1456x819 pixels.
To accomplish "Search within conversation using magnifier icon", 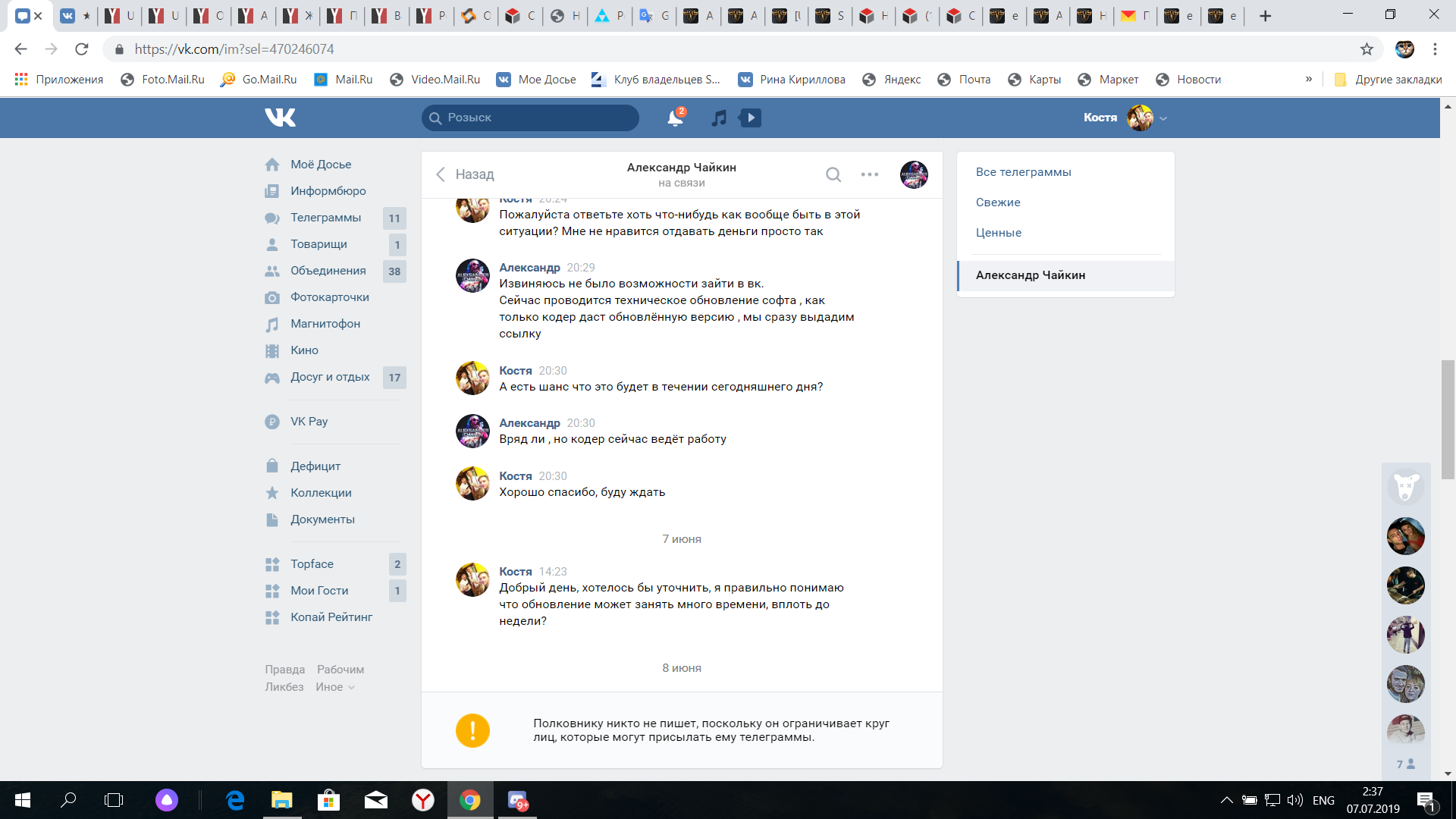I will [833, 174].
